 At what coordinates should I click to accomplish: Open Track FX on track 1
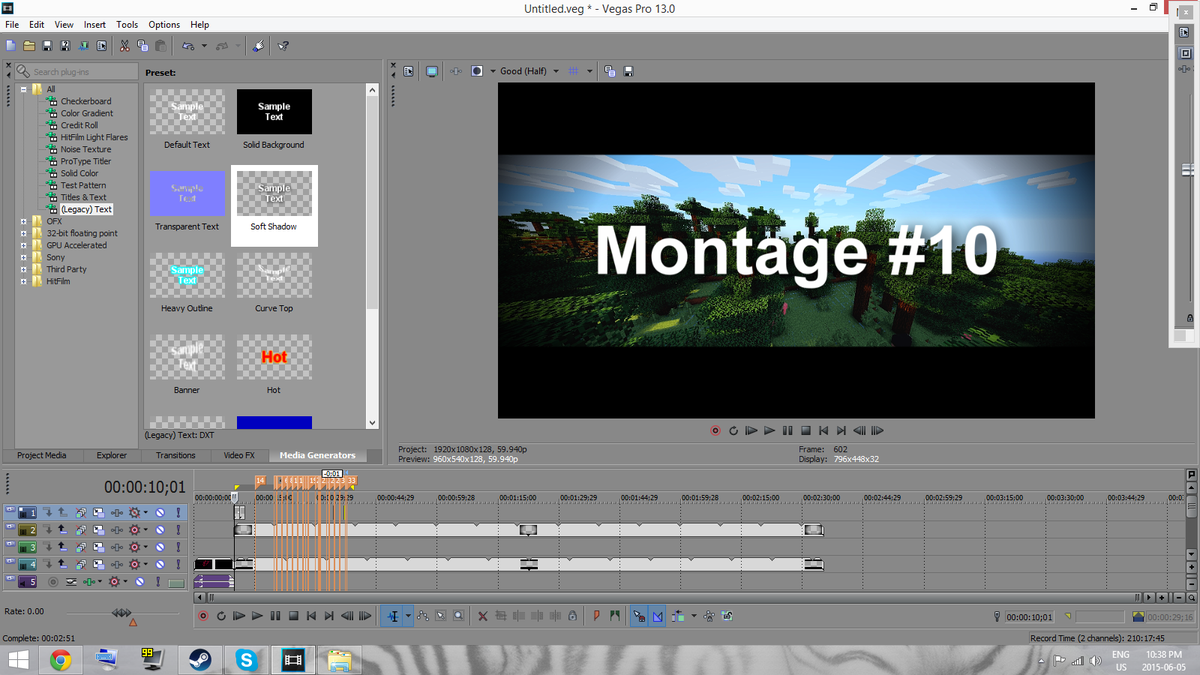117,513
